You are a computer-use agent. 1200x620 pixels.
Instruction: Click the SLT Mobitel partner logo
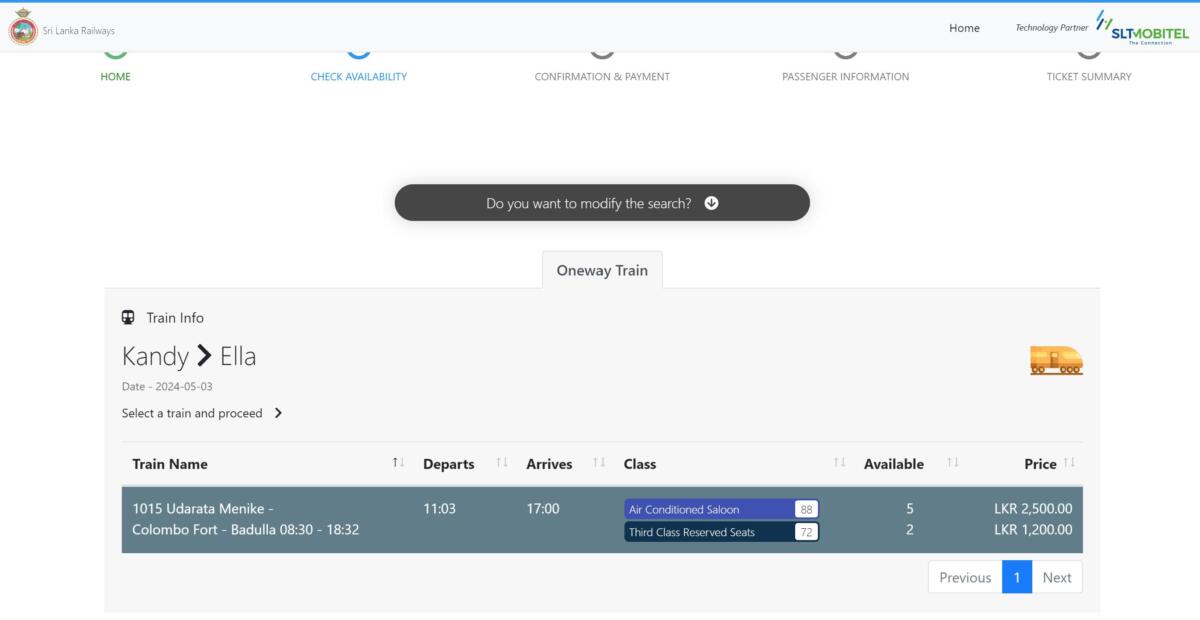1143,27
